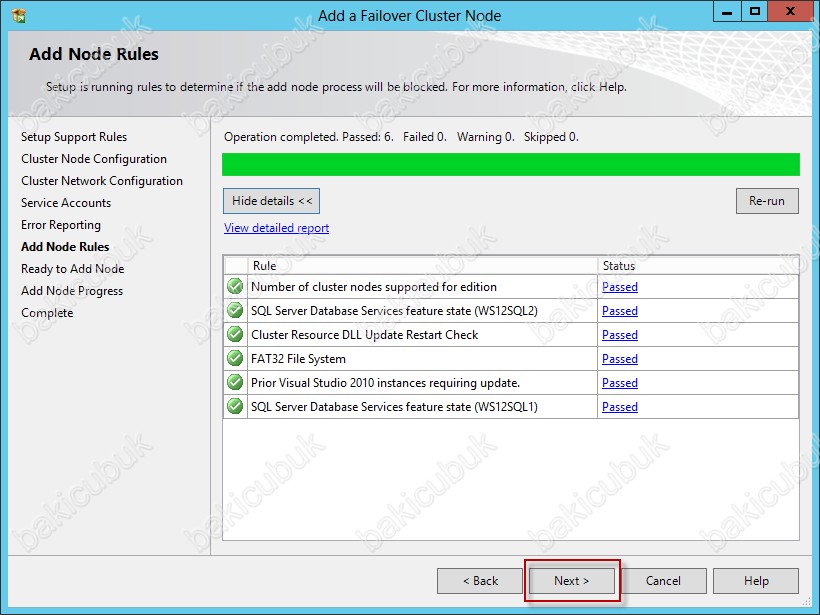Select Add Node Progress step

[x=72, y=291]
